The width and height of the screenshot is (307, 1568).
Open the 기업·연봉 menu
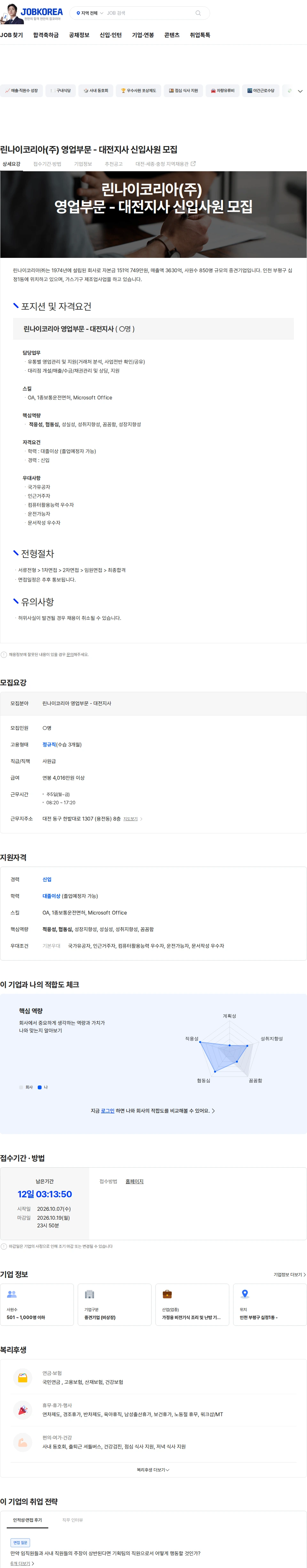tap(143, 35)
